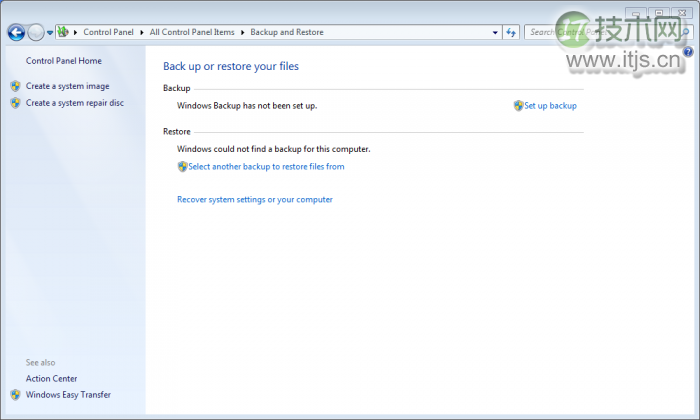Click the shield icon next to Set up backup
Image resolution: width=700 pixels, height=420 pixels.
pos(518,105)
